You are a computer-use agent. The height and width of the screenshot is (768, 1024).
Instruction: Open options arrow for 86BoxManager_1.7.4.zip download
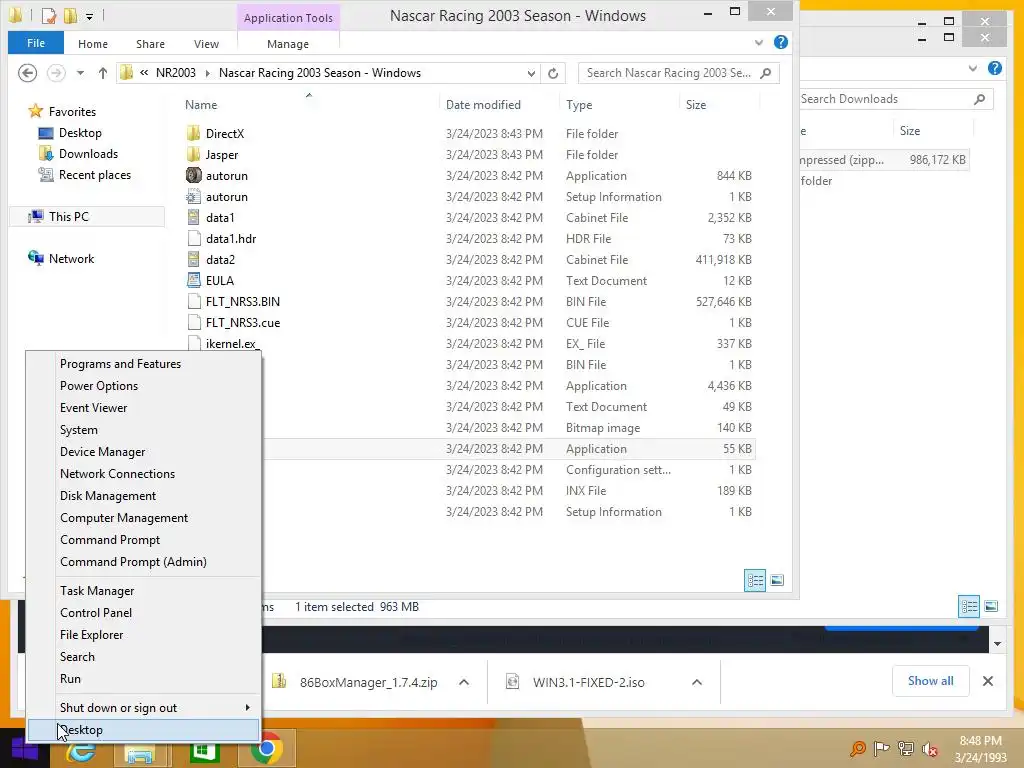[x=464, y=682]
